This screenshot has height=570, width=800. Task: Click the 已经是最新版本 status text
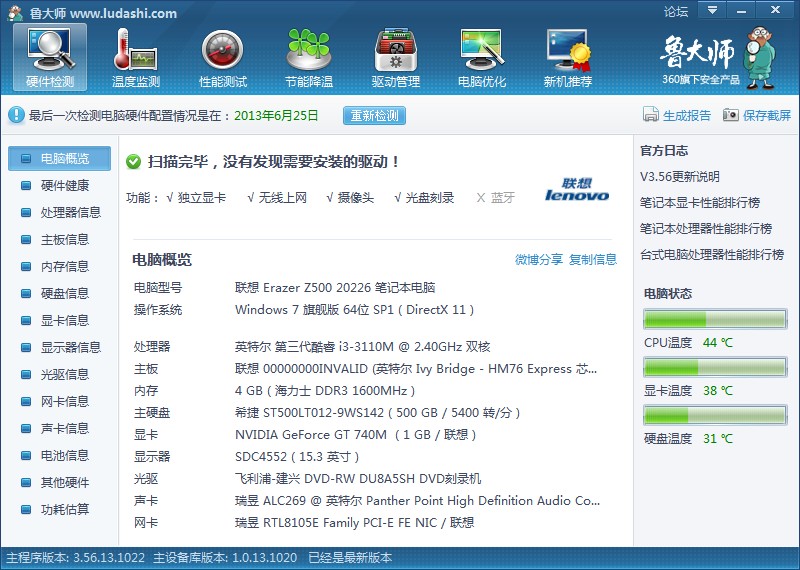350,558
